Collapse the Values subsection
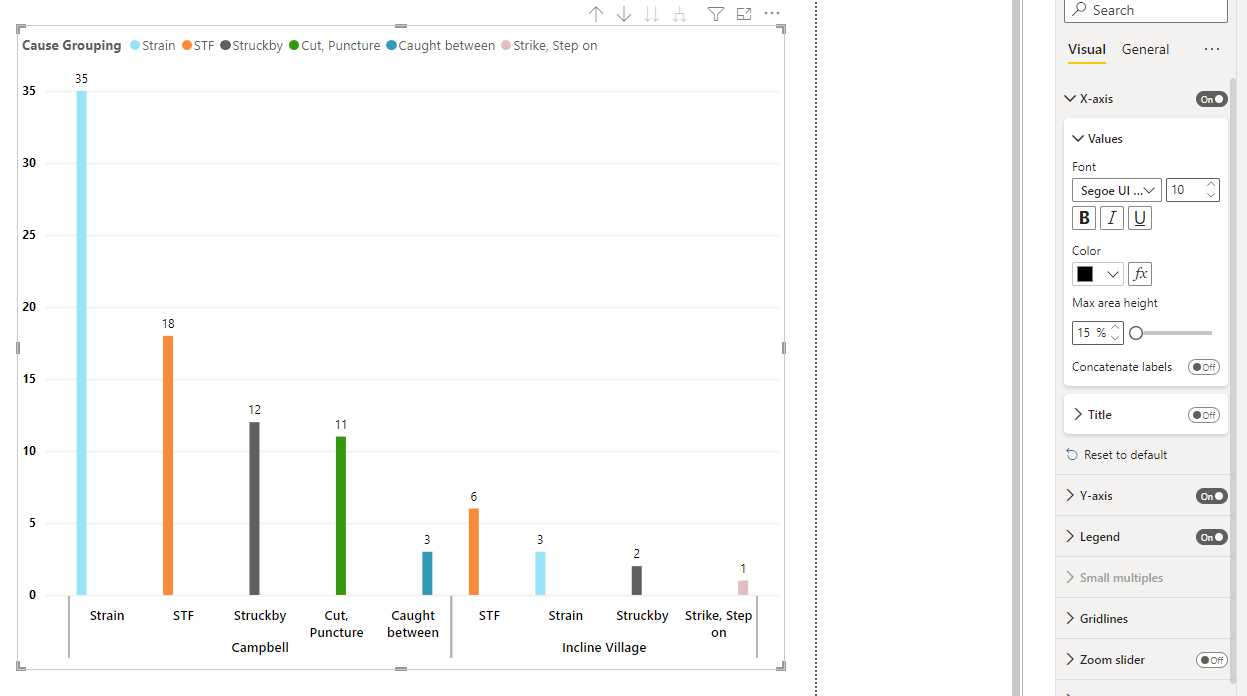This screenshot has height=696, width=1247. click(x=1078, y=139)
